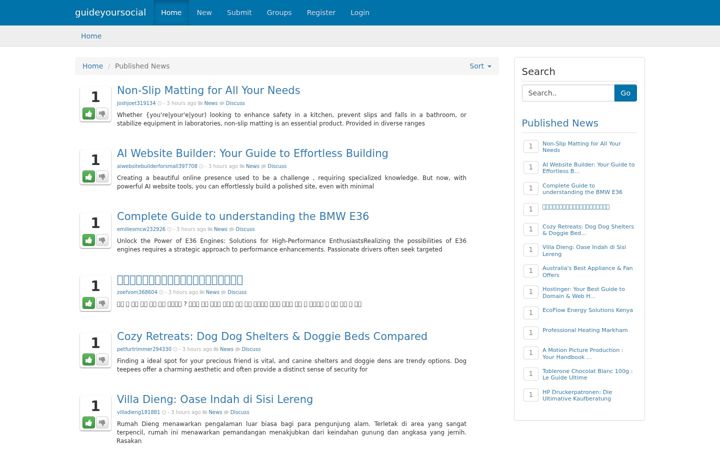The height and width of the screenshot is (450, 720).
Task: Upvote "Villa Dieng" story
Action: point(89,422)
